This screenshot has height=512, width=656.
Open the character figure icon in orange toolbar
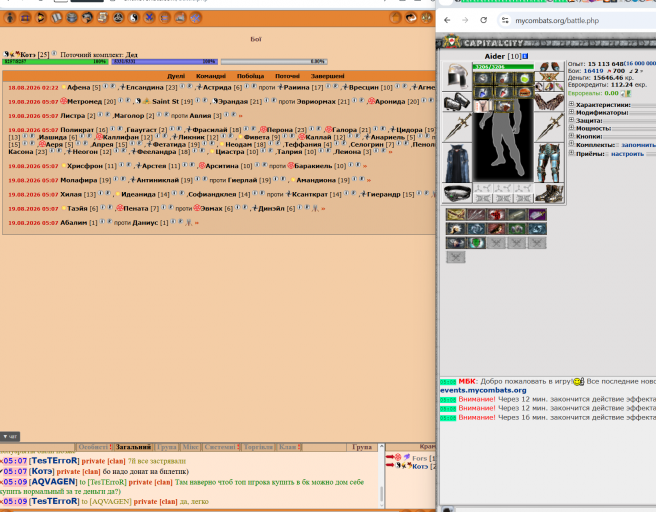[x=10, y=18]
